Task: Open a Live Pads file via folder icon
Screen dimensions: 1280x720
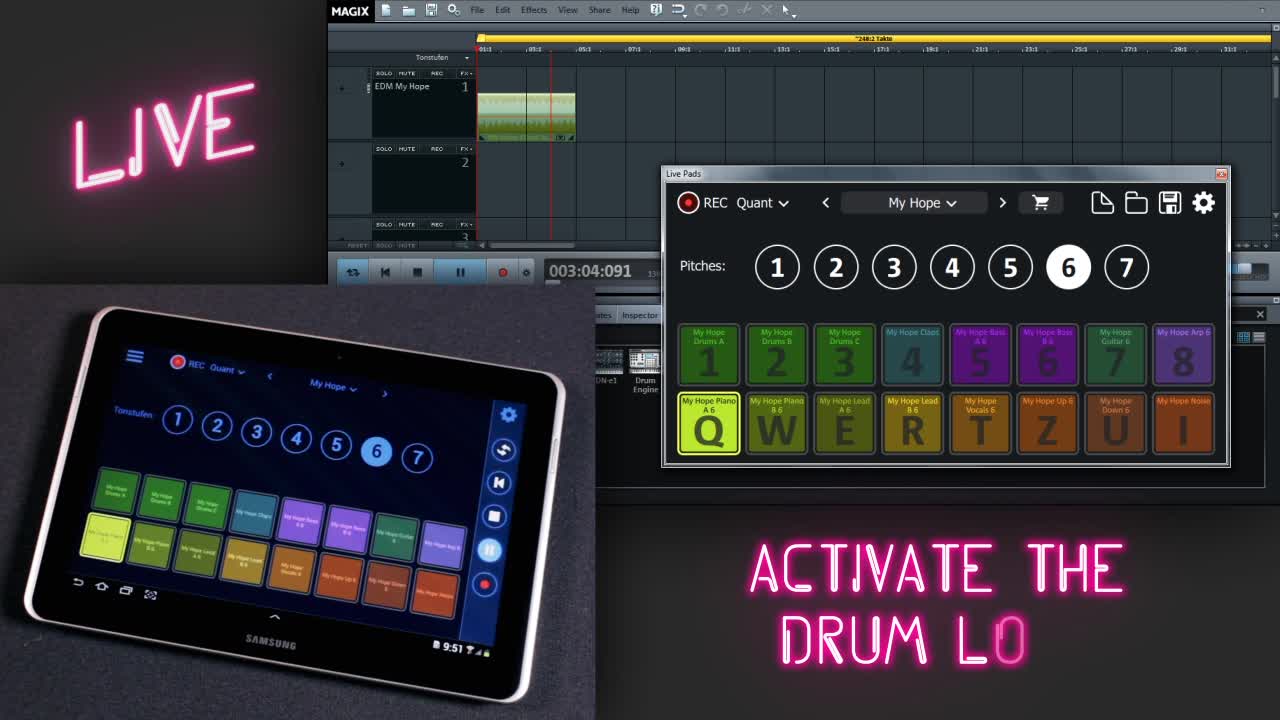Action: coord(1136,203)
